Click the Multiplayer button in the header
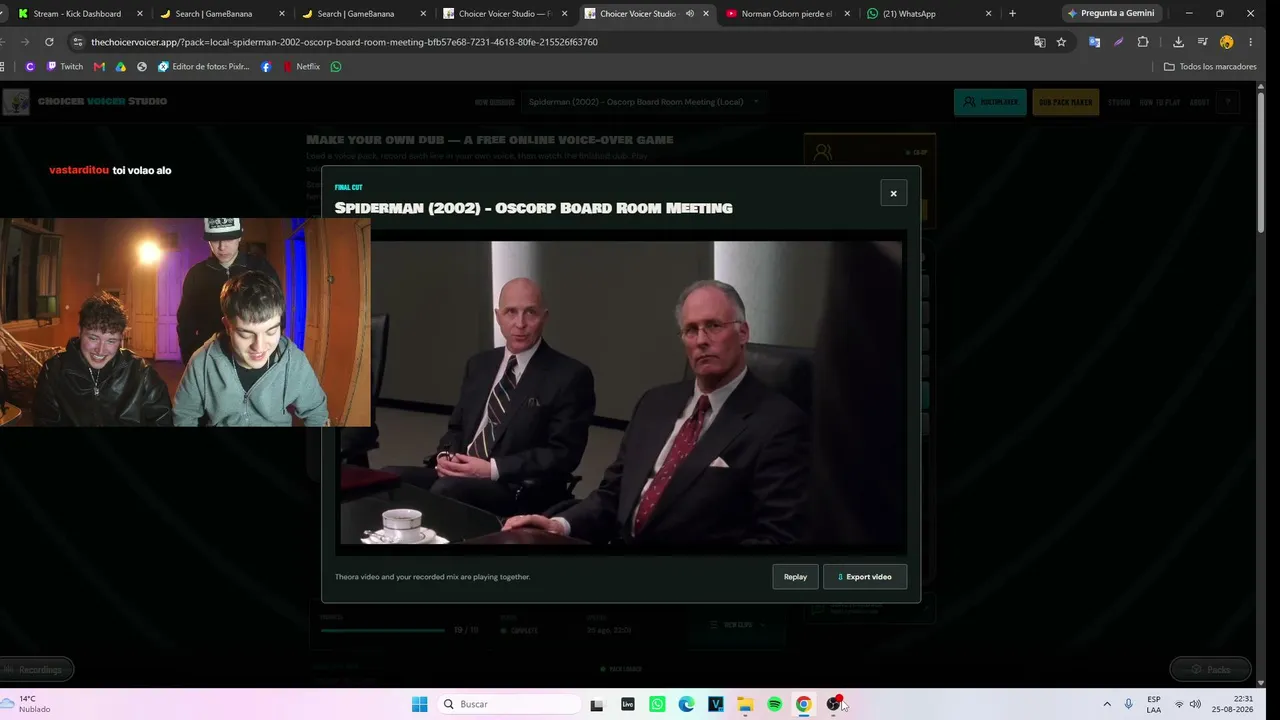 (x=990, y=102)
